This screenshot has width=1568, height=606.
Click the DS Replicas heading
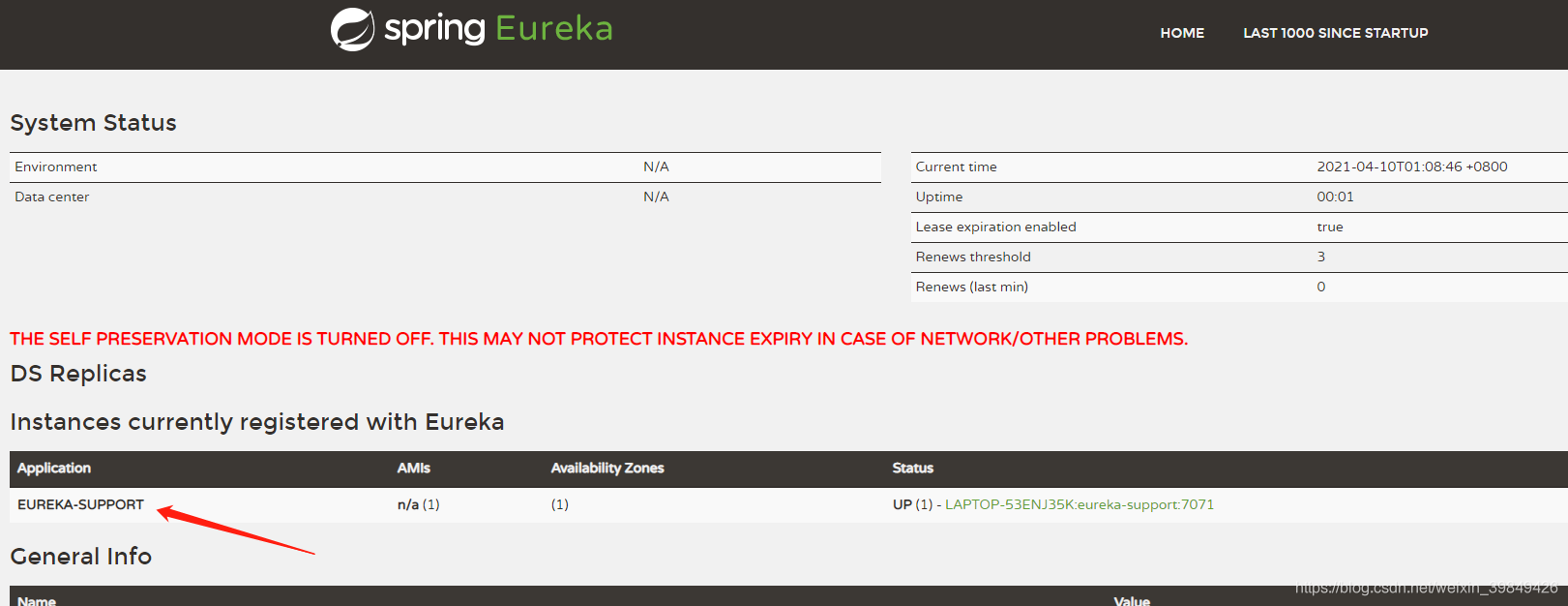78,374
